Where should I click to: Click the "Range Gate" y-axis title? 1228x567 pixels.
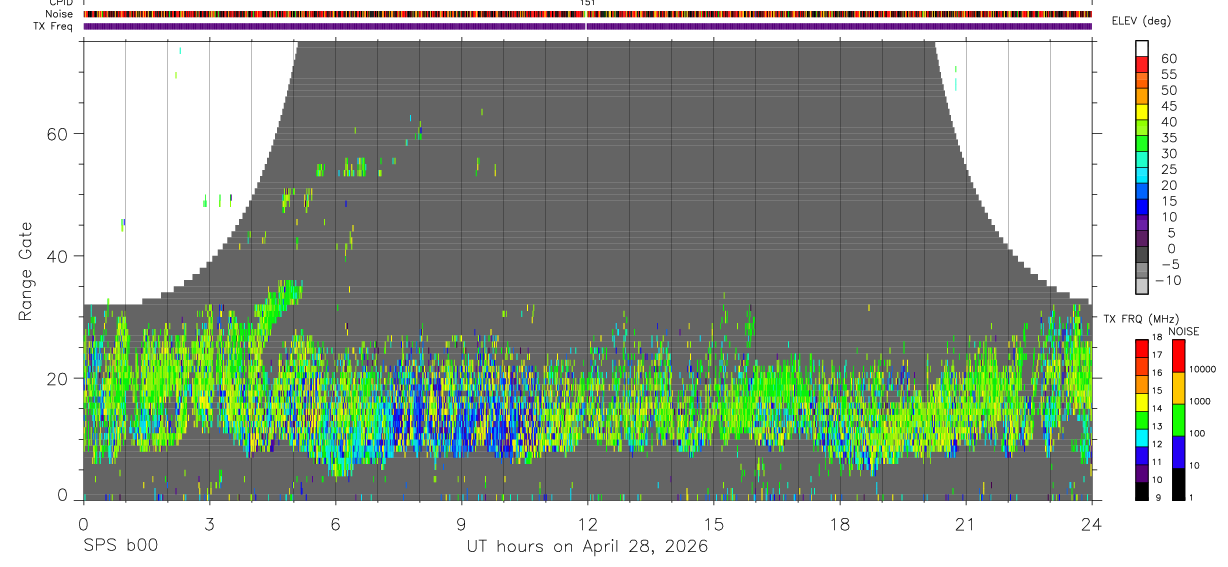tap(24, 272)
